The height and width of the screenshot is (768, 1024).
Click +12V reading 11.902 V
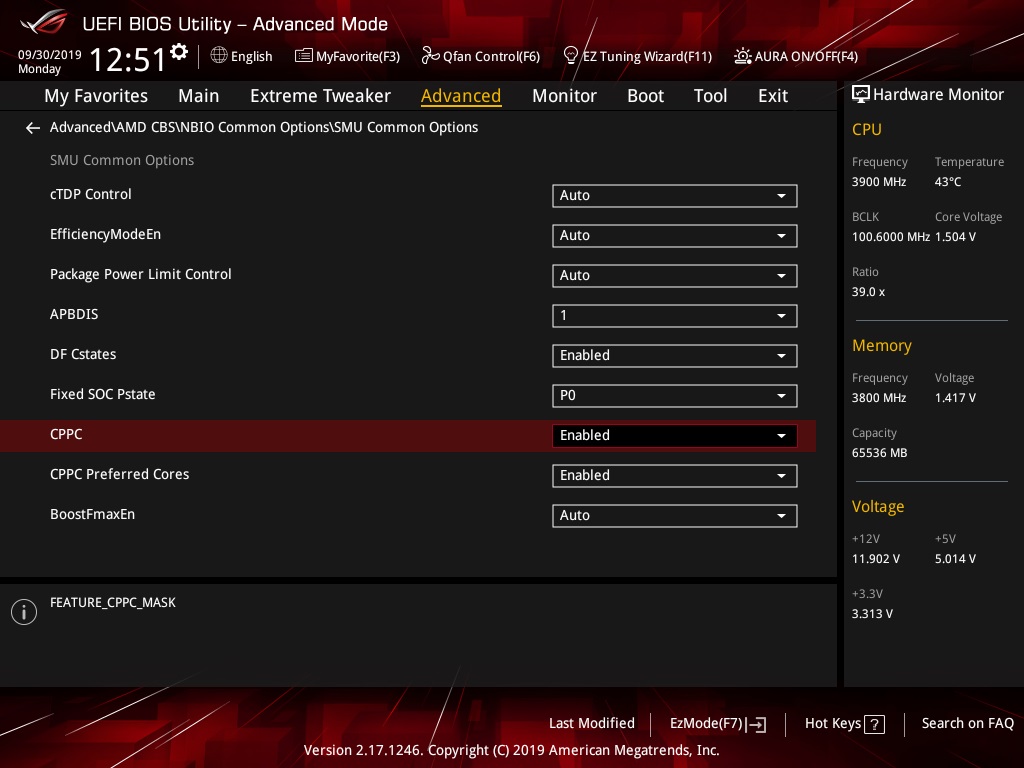click(876, 559)
